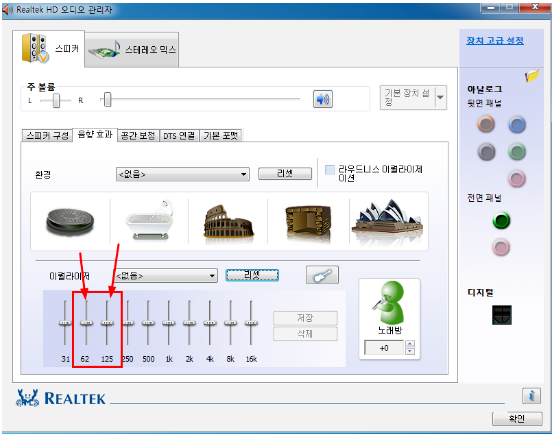
Task: Click the 8k equalizer slider
Action: pyautogui.click(x=231, y=323)
